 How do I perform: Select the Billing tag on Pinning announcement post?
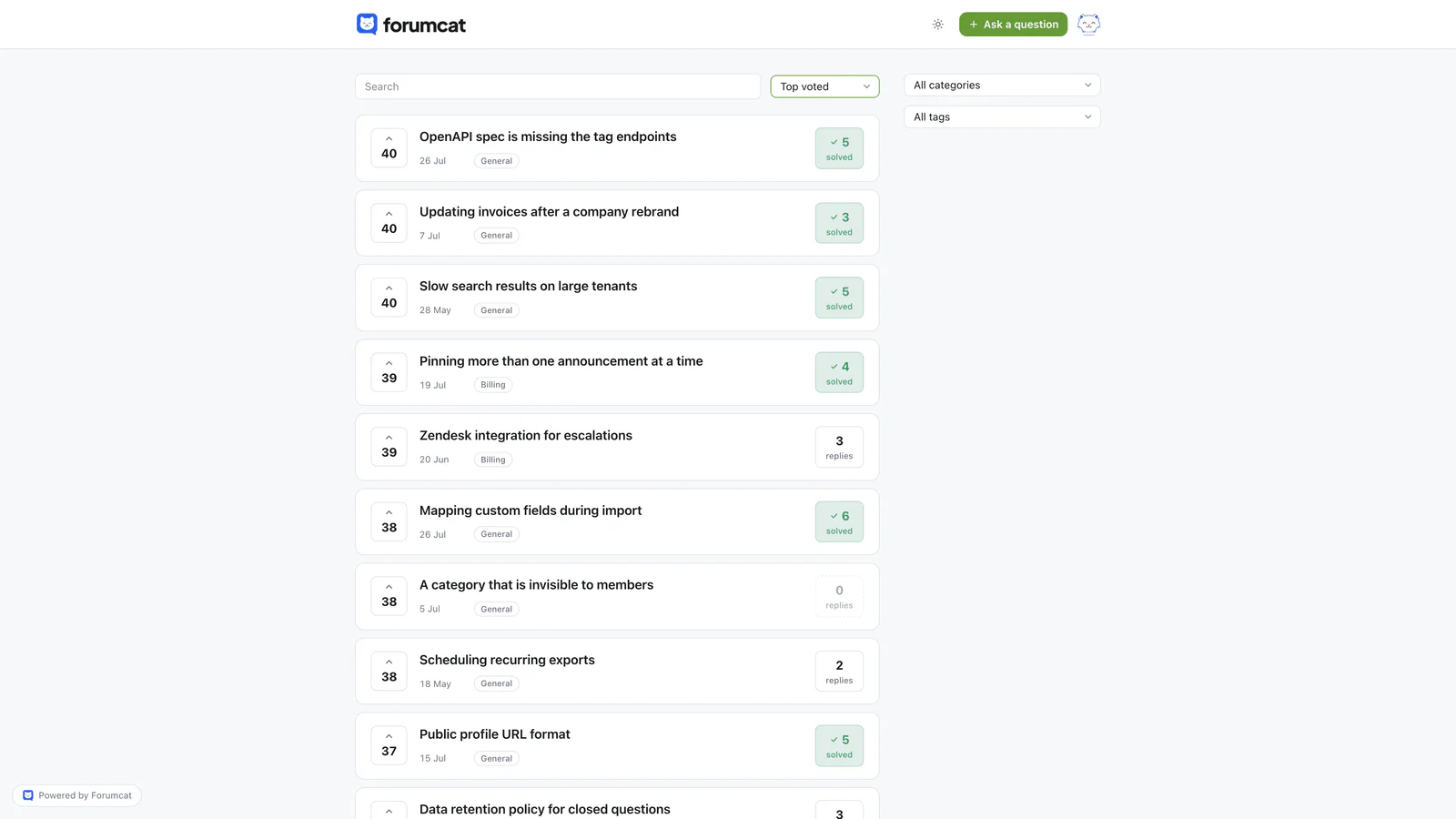tap(493, 385)
